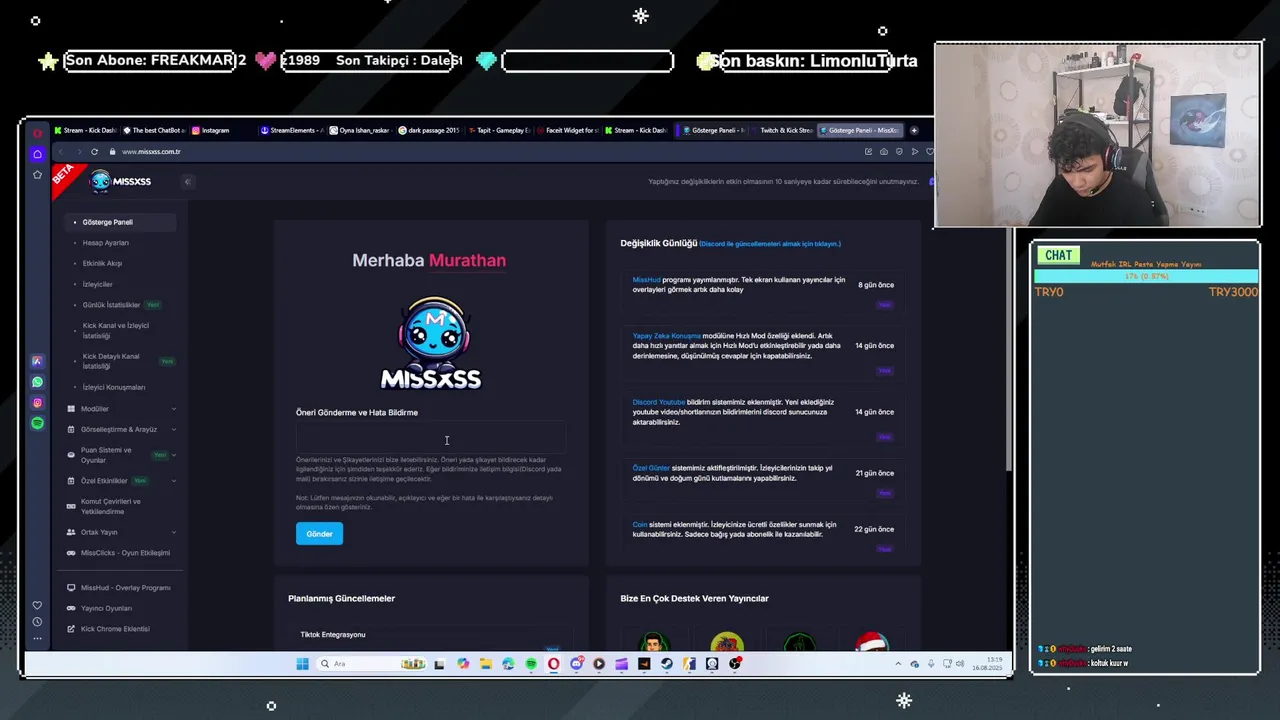Viewport: 1280px width, 720px height.
Task: Reload the page with the refresh icon
Action: point(94,152)
